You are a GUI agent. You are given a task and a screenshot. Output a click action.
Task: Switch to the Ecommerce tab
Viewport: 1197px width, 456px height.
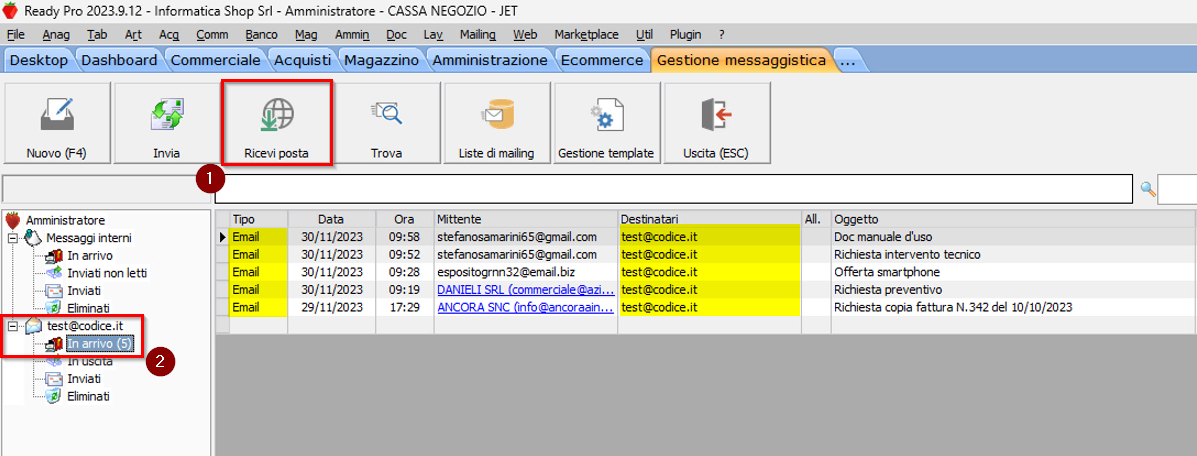tap(602, 60)
